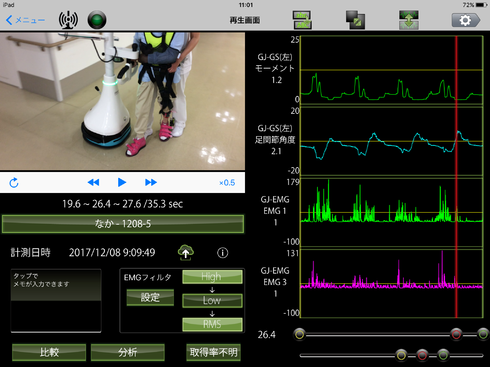Rewind the video playback
The width and height of the screenshot is (490, 367).
click(93, 182)
